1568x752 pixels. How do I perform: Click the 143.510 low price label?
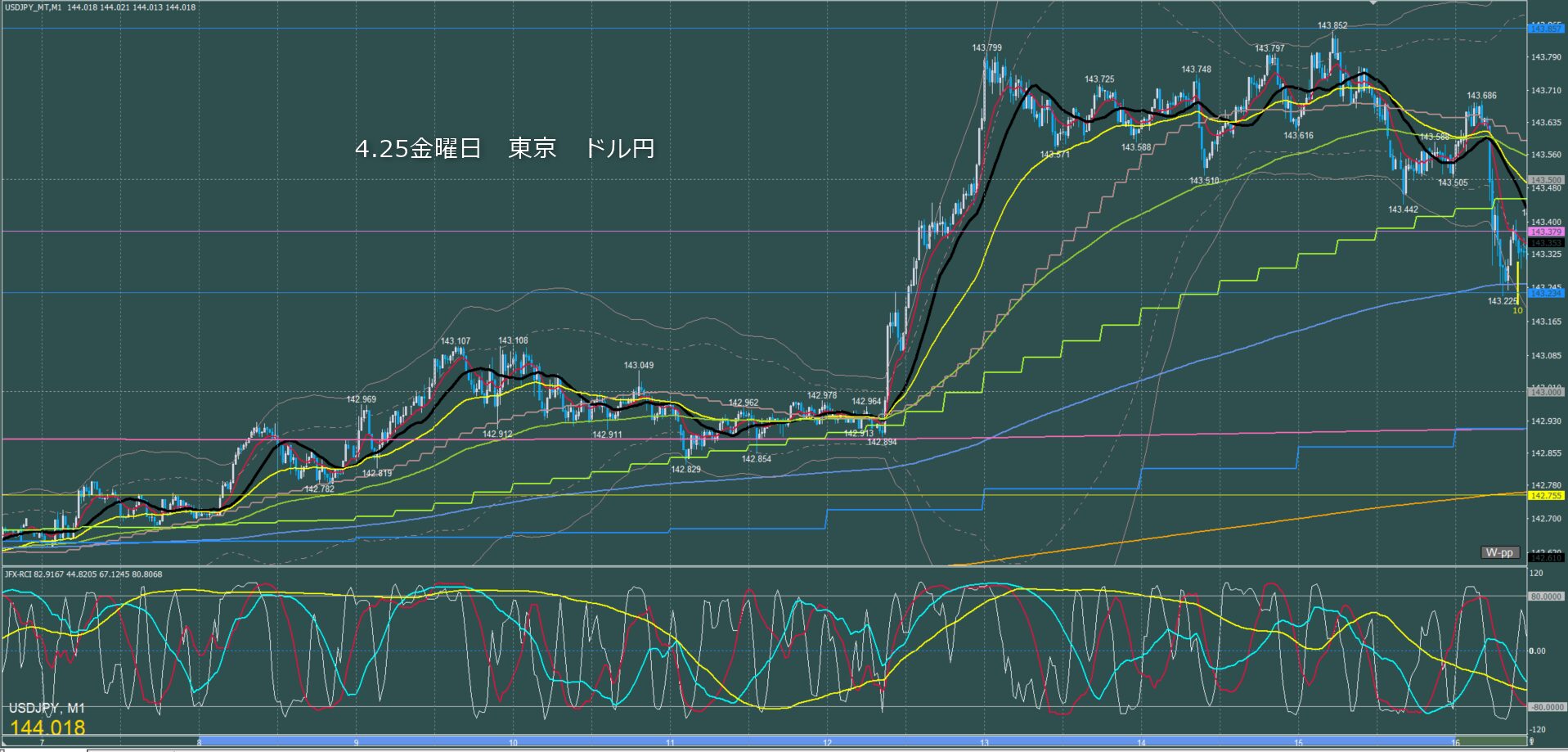pos(1204,181)
